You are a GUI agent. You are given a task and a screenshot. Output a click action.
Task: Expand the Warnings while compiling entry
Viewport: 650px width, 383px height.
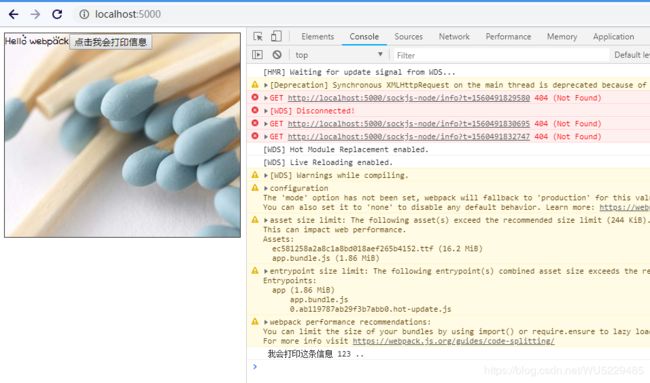[266, 175]
